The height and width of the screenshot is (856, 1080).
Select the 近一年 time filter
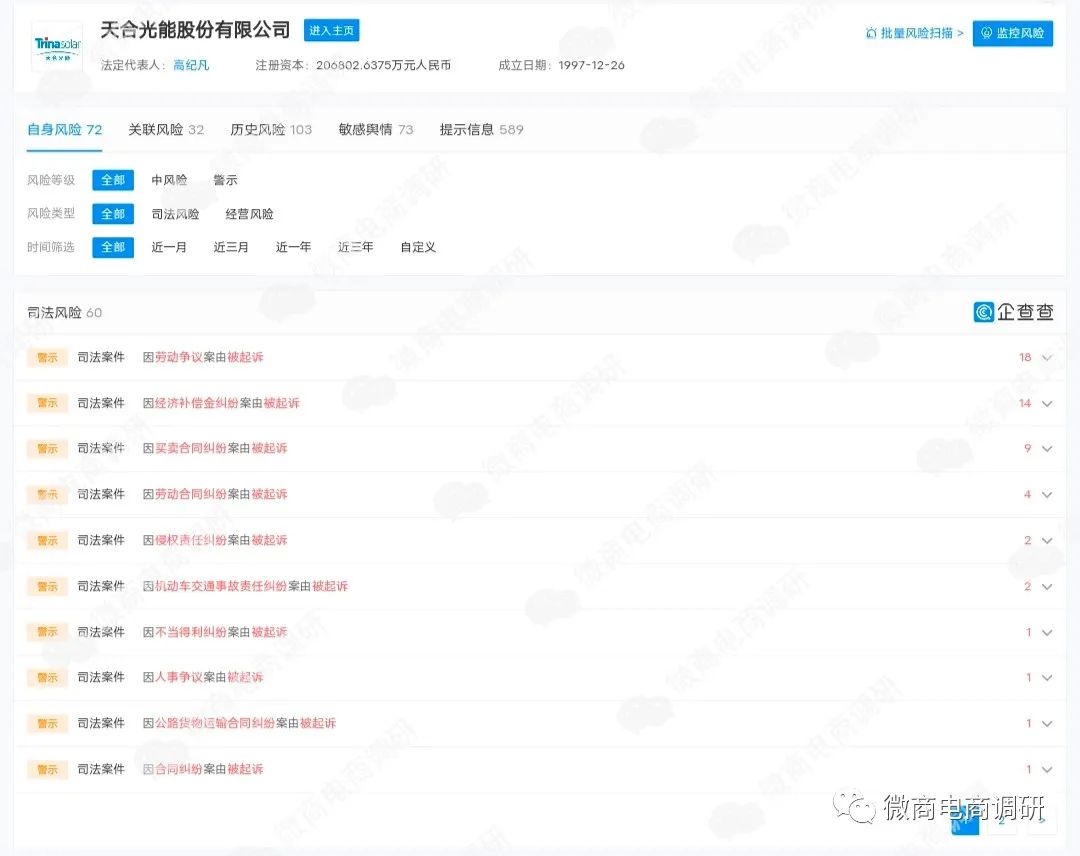coord(292,247)
